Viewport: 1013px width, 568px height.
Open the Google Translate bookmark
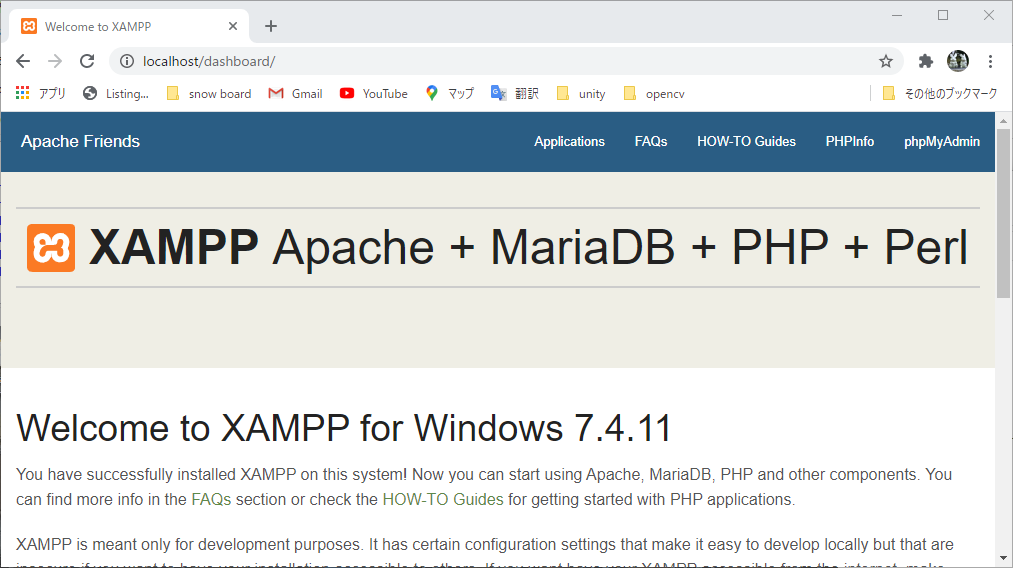point(514,93)
